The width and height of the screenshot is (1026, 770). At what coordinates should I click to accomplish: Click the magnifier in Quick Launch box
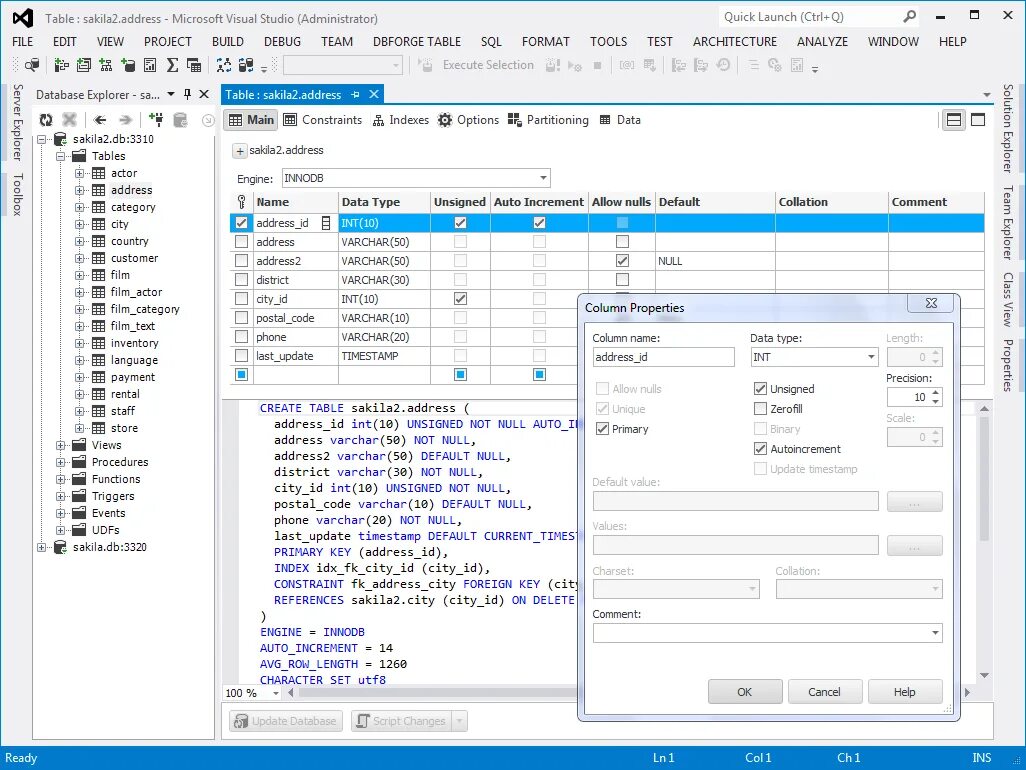(910, 16)
